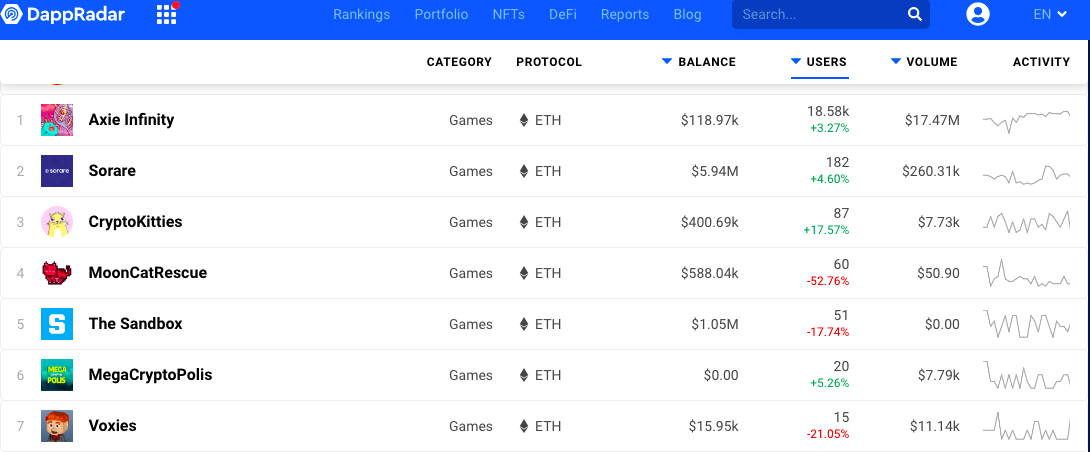The width and height of the screenshot is (1090, 452).
Task: Sort table by Volume column
Action: [924, 62]
